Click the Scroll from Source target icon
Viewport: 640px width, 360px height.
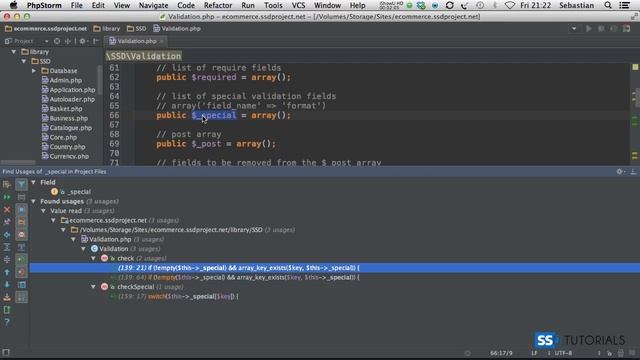pyautogui.click(x=57, y=41)
